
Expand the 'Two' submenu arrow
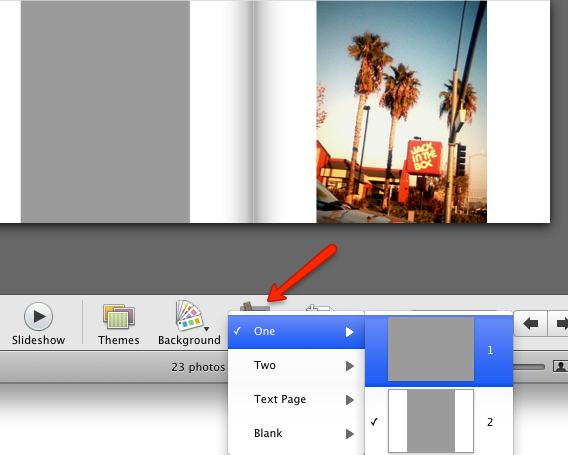pyautogui.click(x=350, y=366)
